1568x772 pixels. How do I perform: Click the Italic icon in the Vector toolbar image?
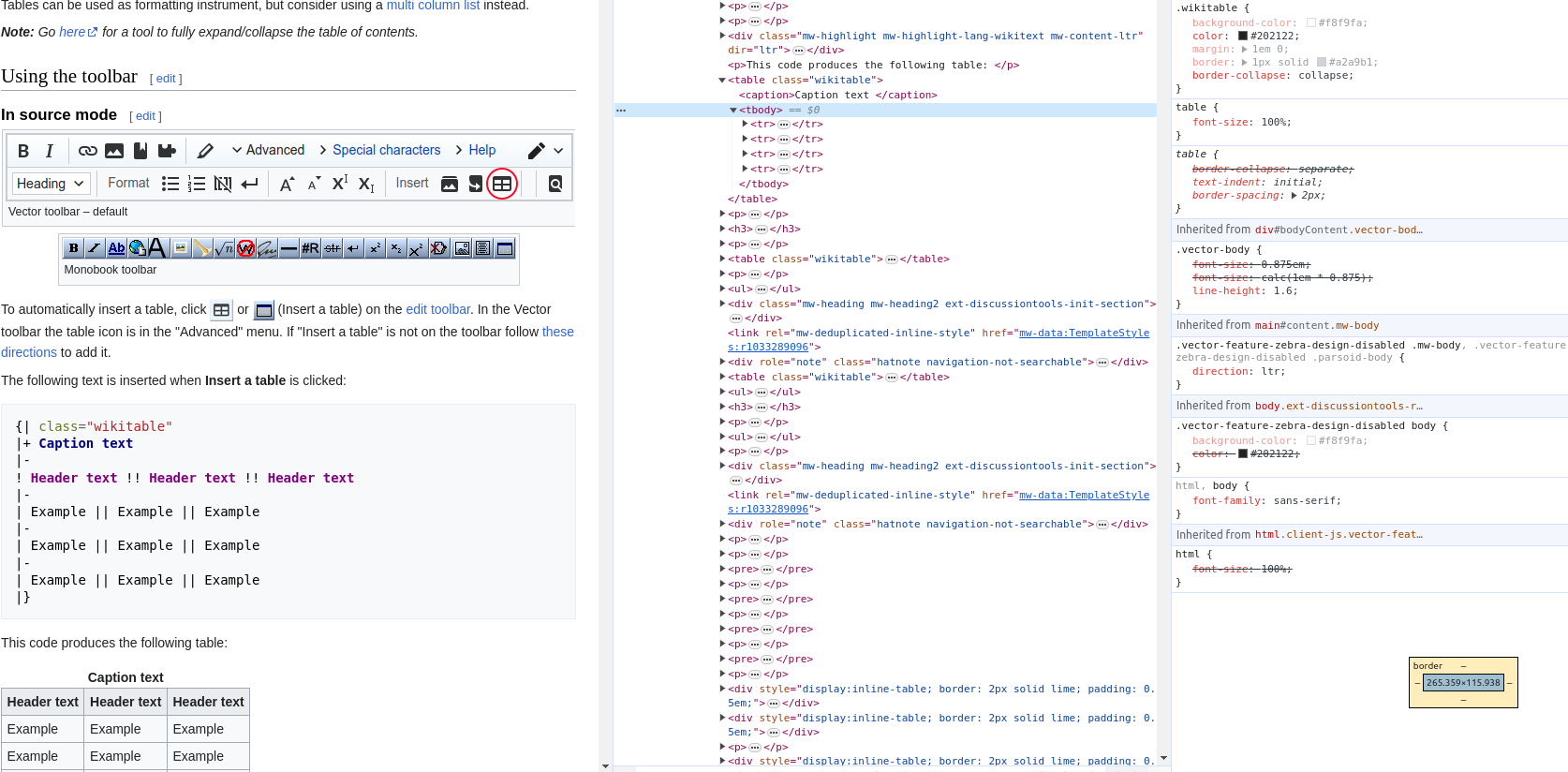pyautogui.click(x=50, y=151)
